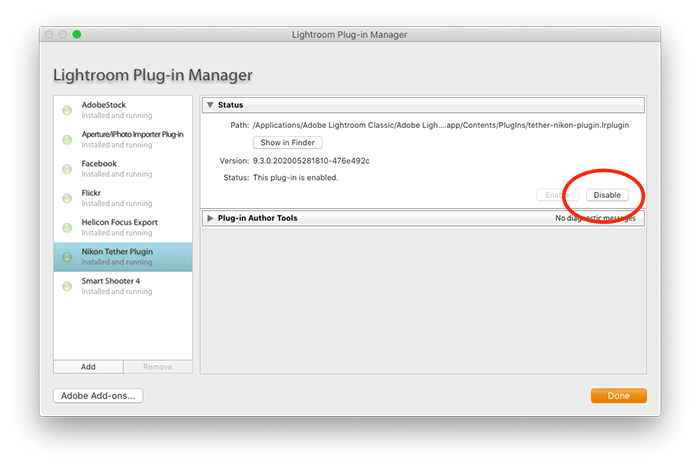Collapse the Status section triangle
This screenshot has height=468, width=700.
(210, 105)
